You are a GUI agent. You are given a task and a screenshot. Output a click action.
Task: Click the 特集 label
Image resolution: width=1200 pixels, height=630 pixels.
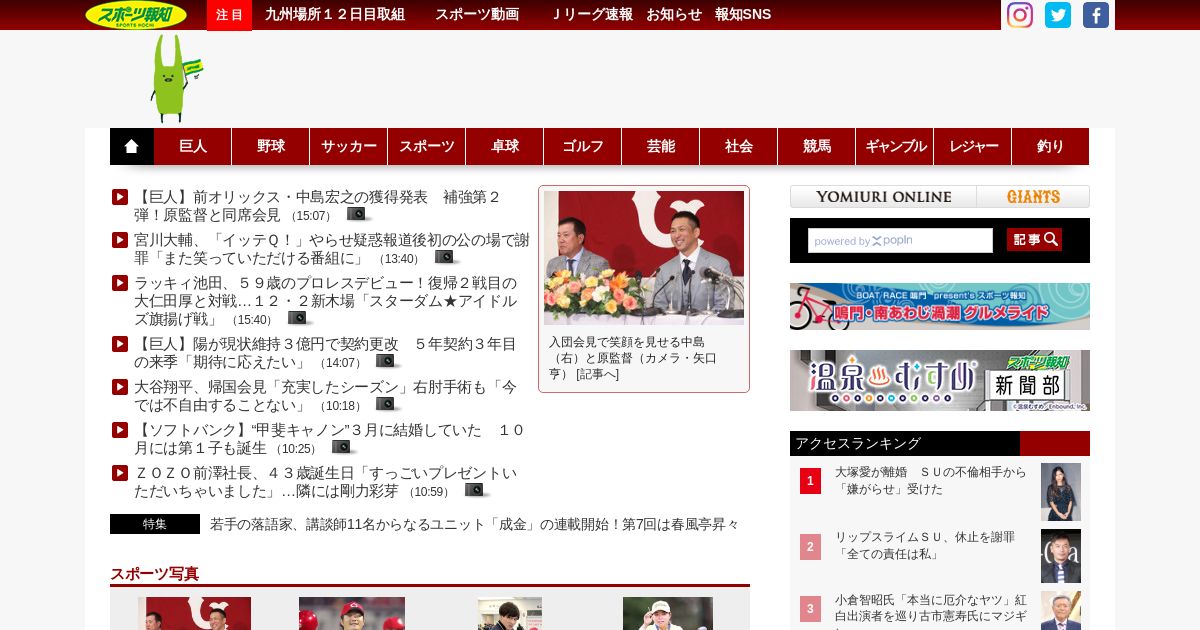coord(155,524)
